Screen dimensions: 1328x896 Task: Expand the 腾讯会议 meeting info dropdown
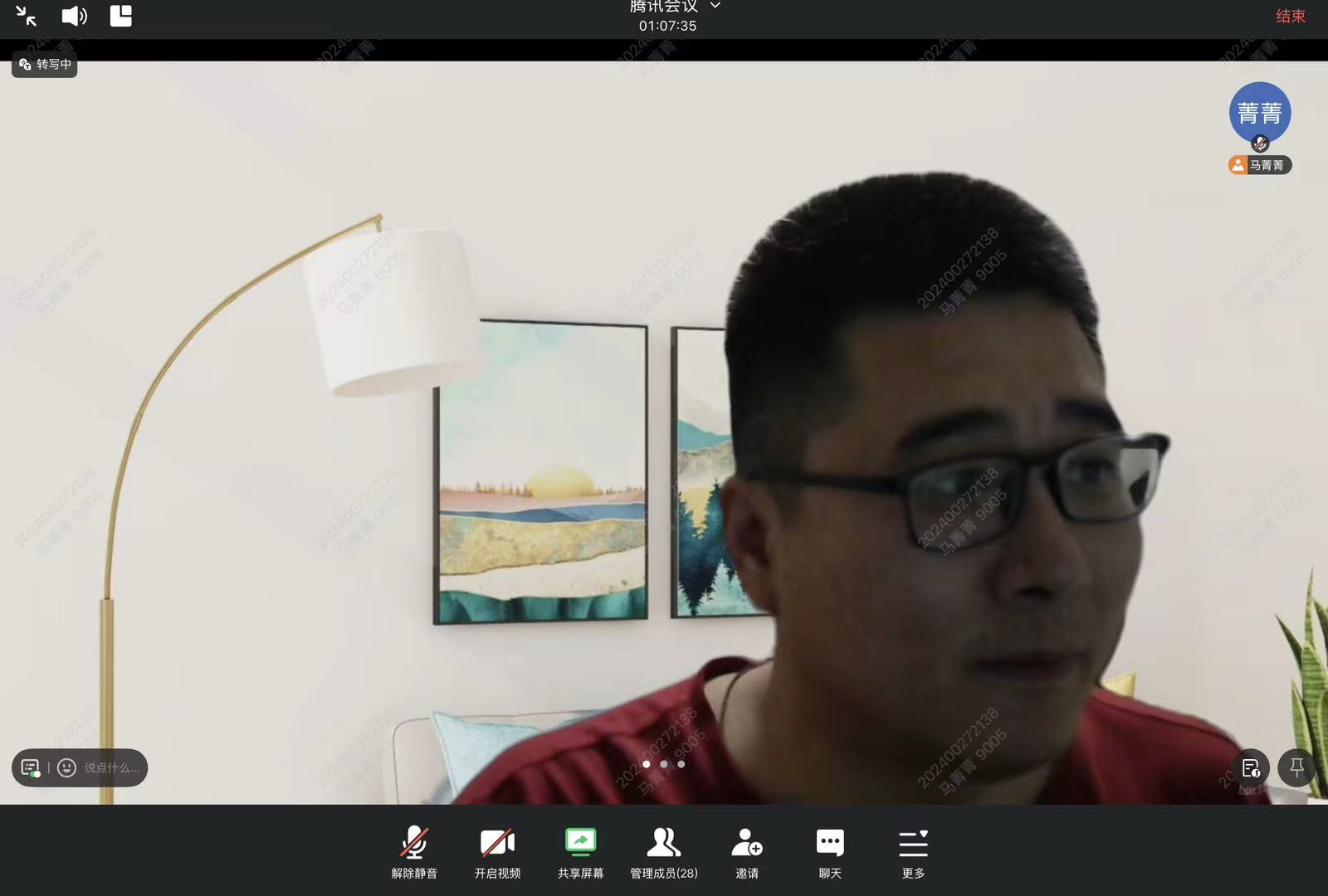pyautogui.click(x=715, y=6)
